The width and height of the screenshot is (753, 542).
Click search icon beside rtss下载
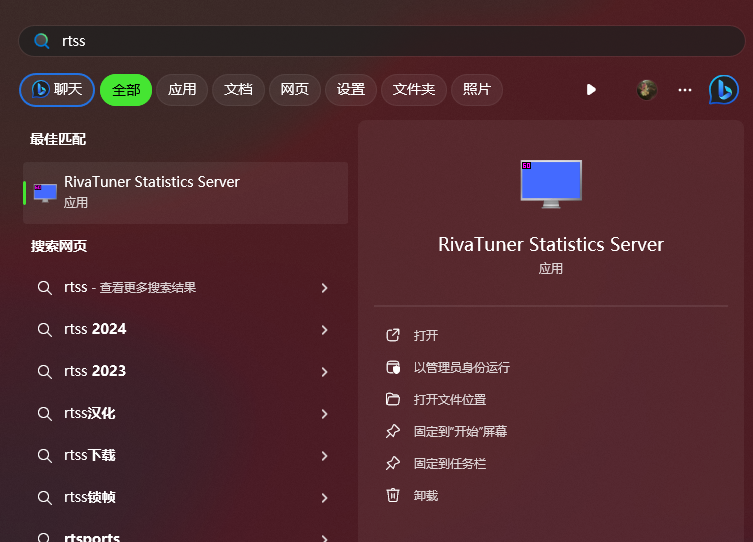point(45,456)
